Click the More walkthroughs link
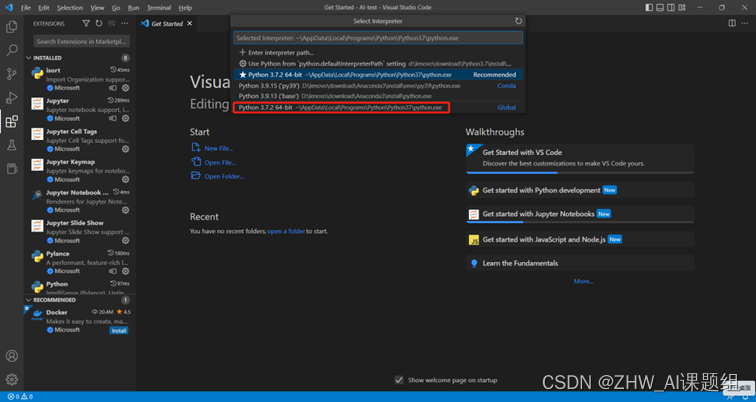The width and height of the screenshot is (756, 402). coord(583,281)
